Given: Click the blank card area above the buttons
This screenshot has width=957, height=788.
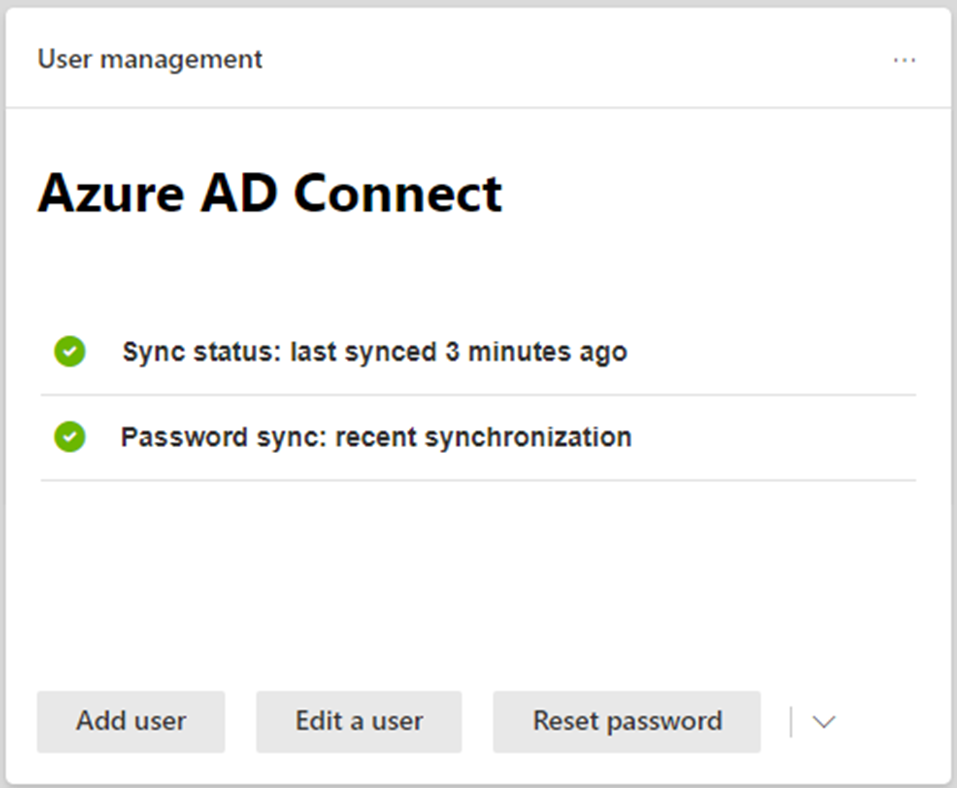Looking at the screenshot, I should [x=478, y=585].
